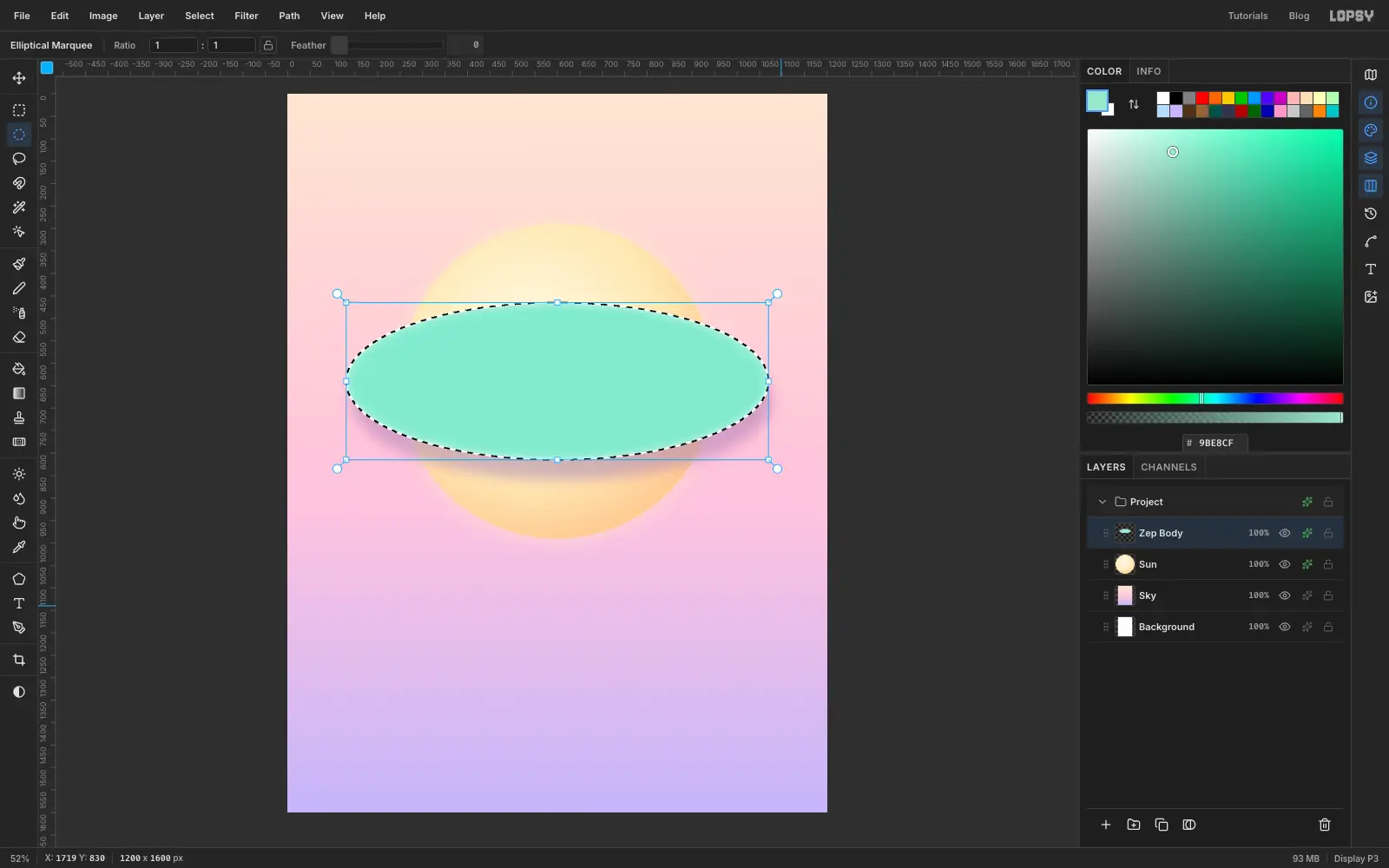The image size is (1389, 868).
Task: Collapse the Project group
Action: point(1103,502)
